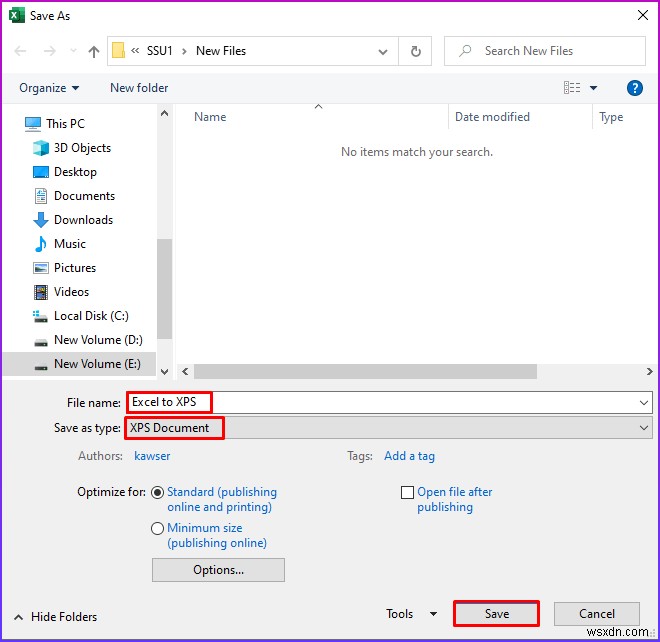
Task: Click Add a tag
Action: coord(409,456)
